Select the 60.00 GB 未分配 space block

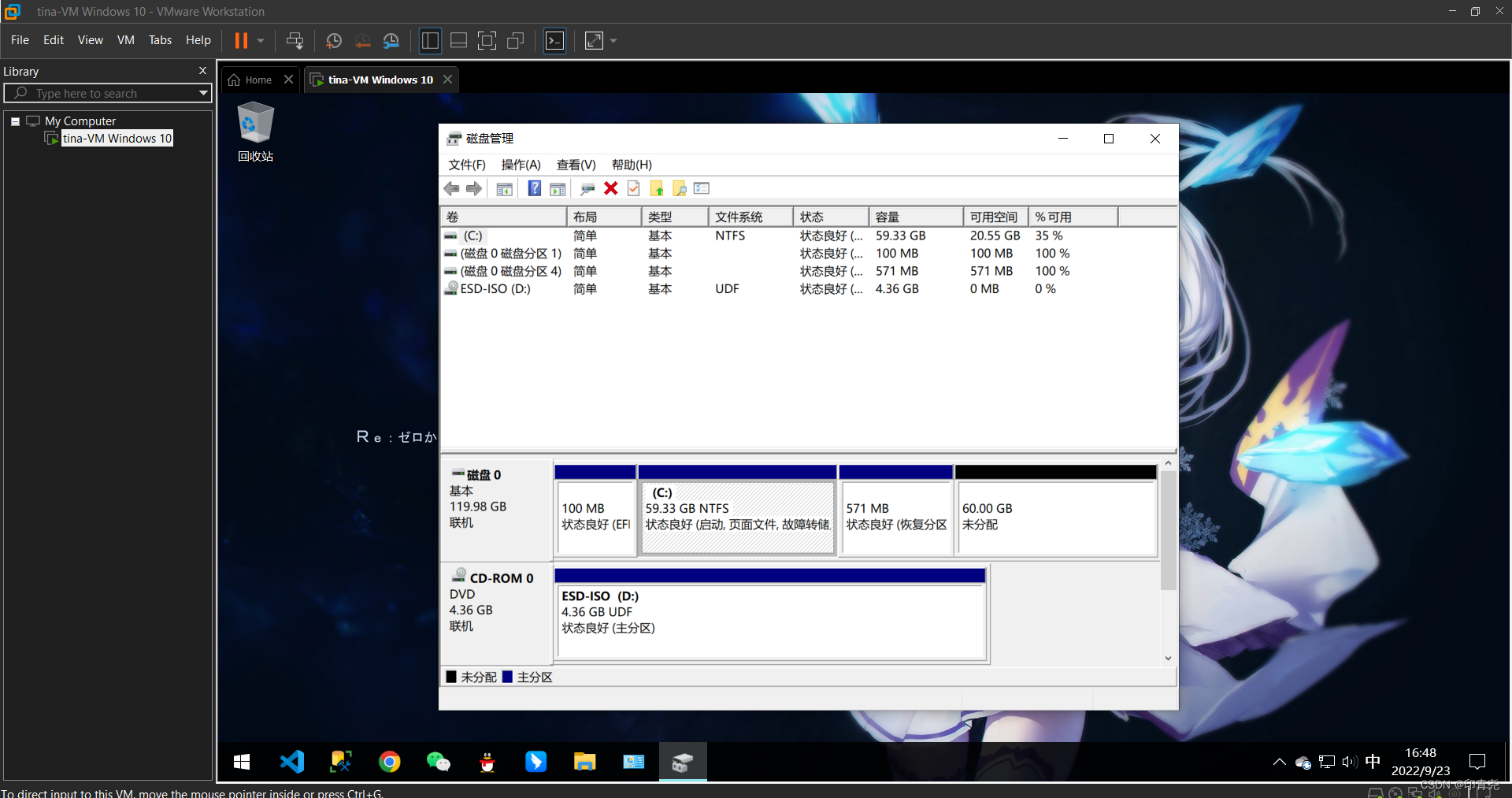[x=1055, y=510]
